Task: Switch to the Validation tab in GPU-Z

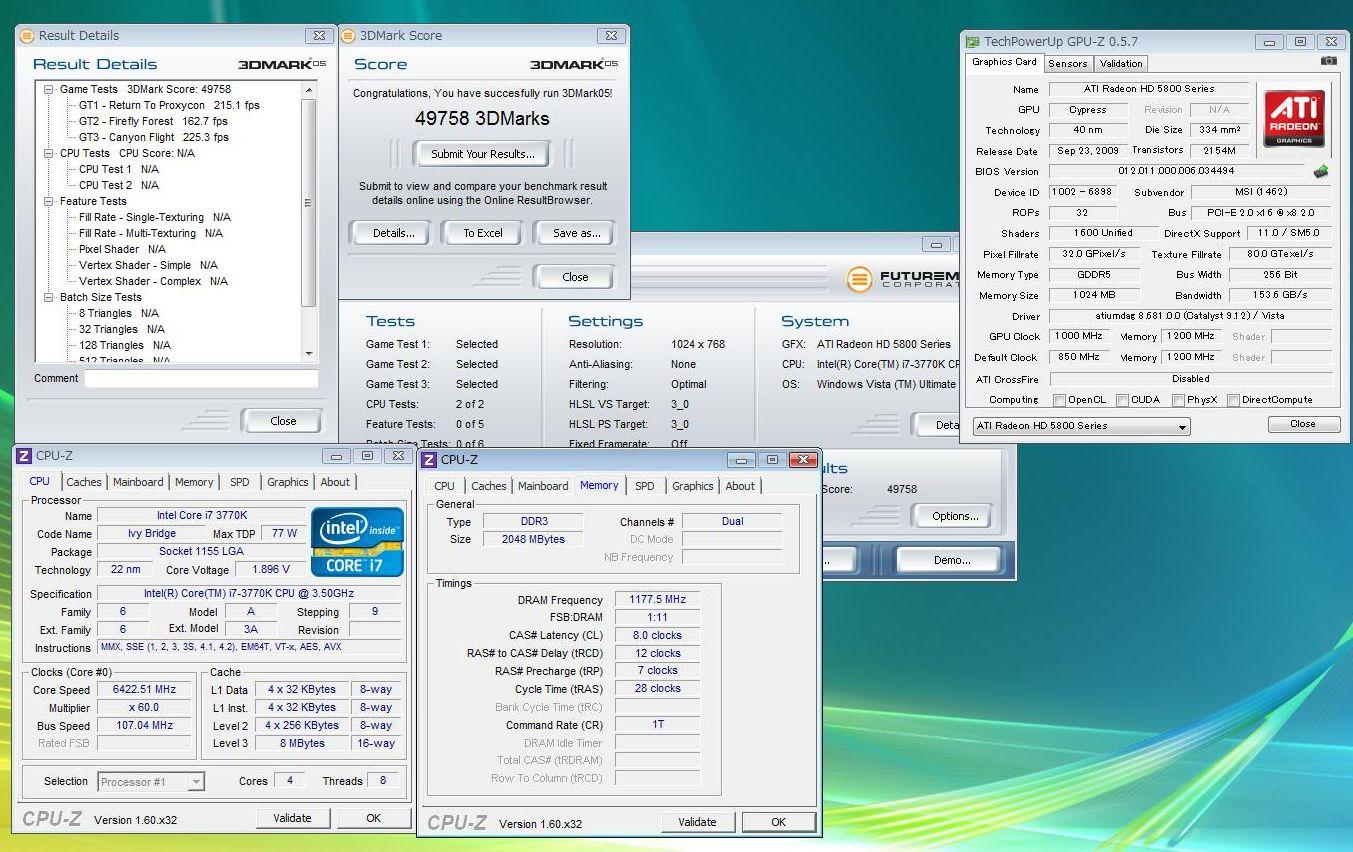Action: (1120, 63)
